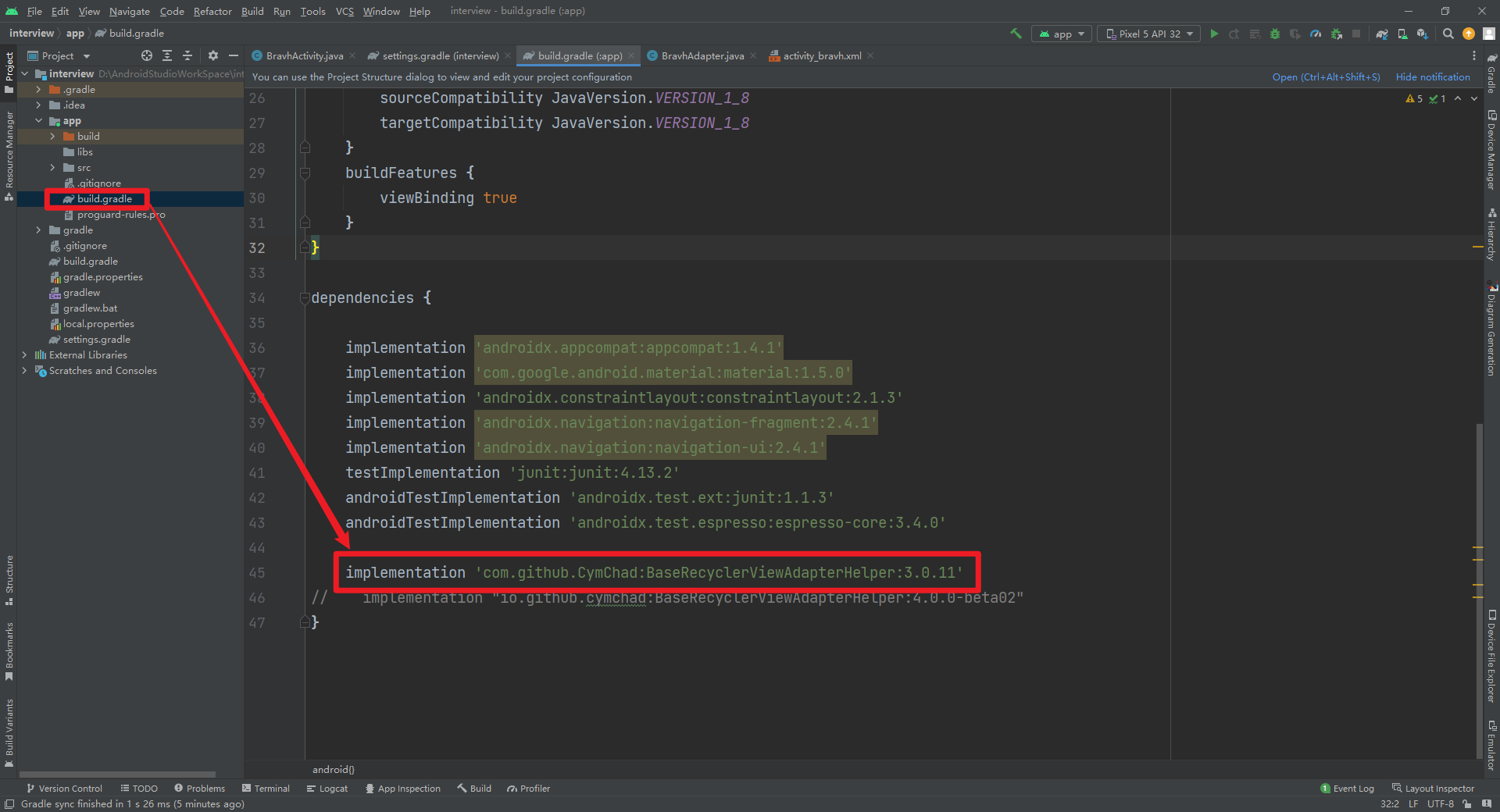The image size is (1500, 812).
Task: Expand Scratches and Consoles node
Action: click(25, 371)
